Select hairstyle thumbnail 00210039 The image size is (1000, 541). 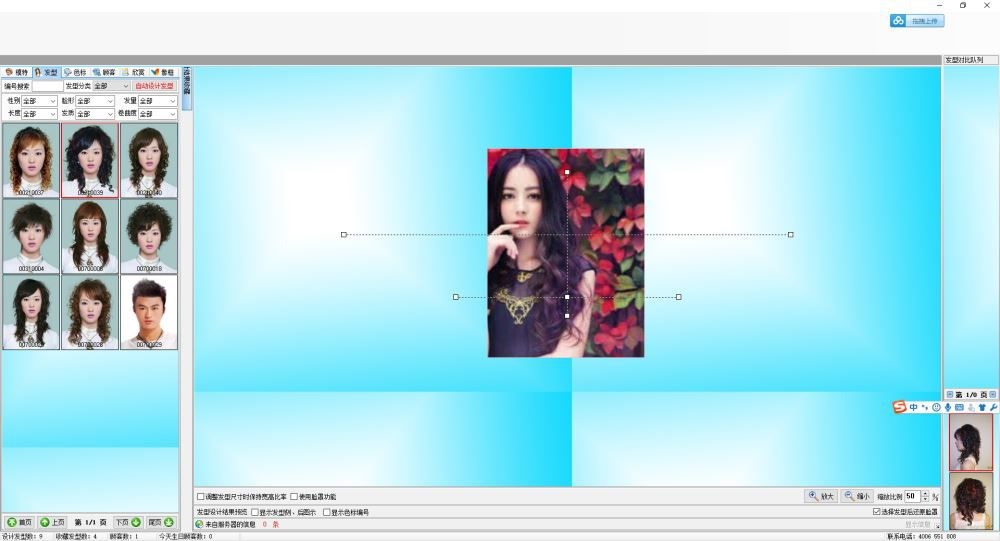click(x=90, y=160)
